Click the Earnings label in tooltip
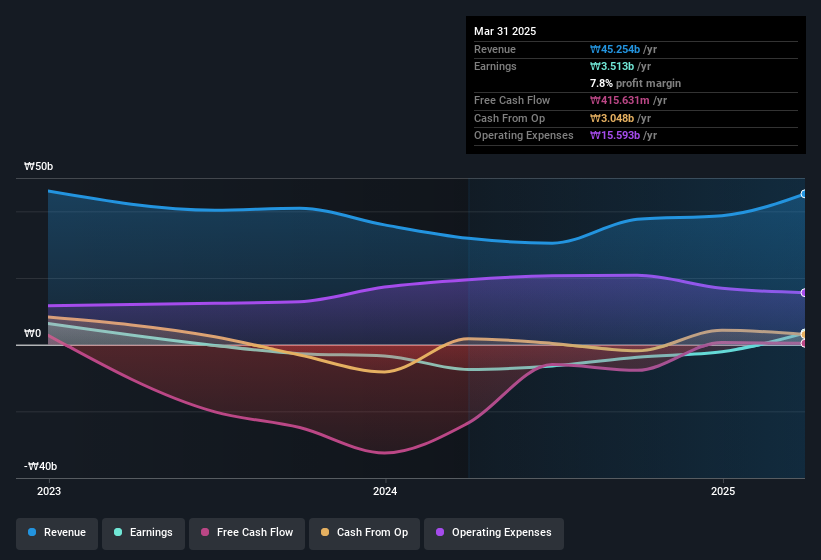Image resolution: width=821 pixels, height=560 pixels. click(x=495, y=66)
